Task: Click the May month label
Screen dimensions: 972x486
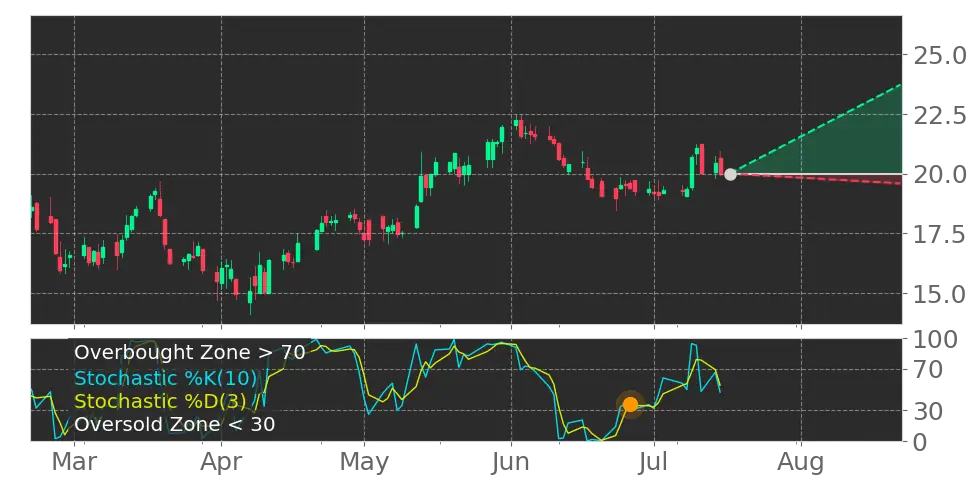Action: 364,464
